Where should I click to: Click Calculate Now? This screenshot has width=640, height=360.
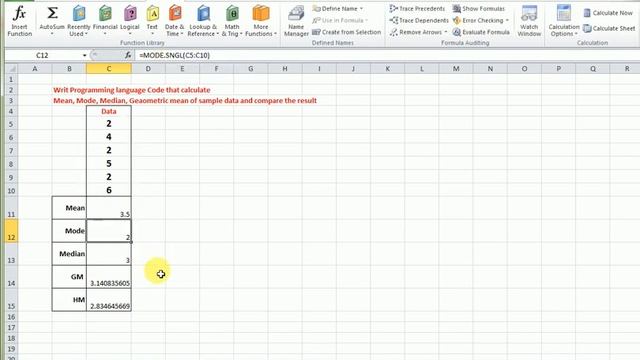tap(608, 13)
